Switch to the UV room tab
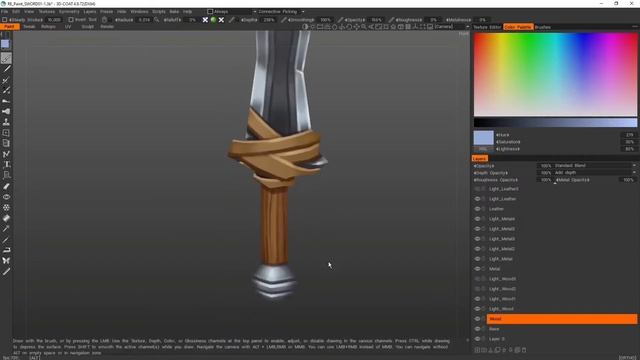Image resolution: width=640 pixels, height=360 pixels. pos(68,27)
